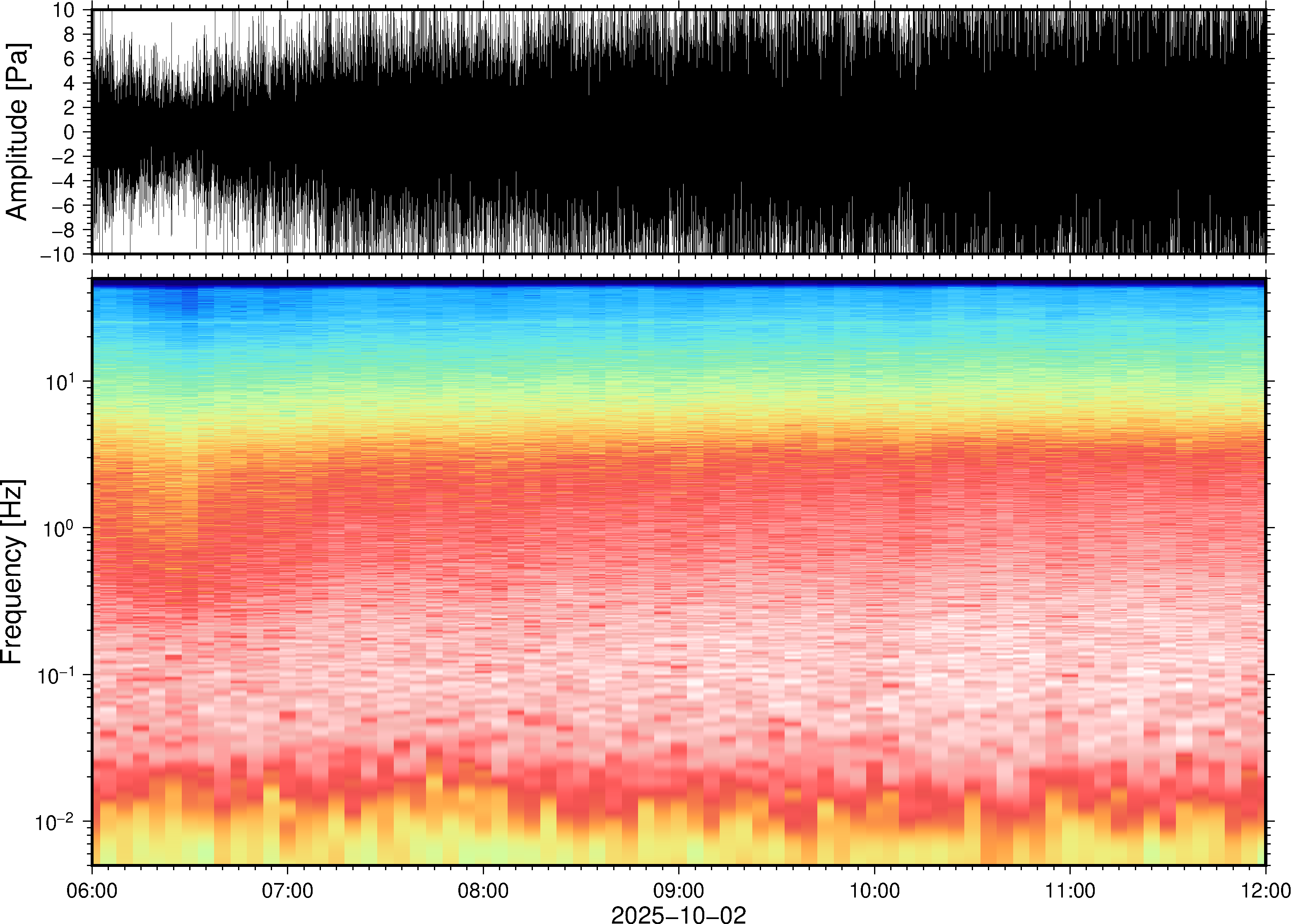The height and width of the screenshot is (924, 1291).
Task: Click the 10⁻² frequency tick label
Action: tap(55, 822)
